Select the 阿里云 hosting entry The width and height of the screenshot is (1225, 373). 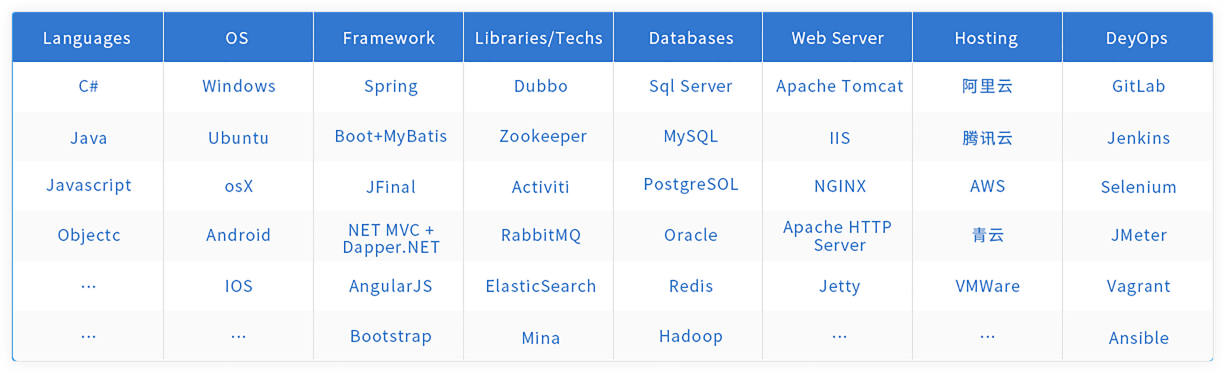(x=987, y=86)
